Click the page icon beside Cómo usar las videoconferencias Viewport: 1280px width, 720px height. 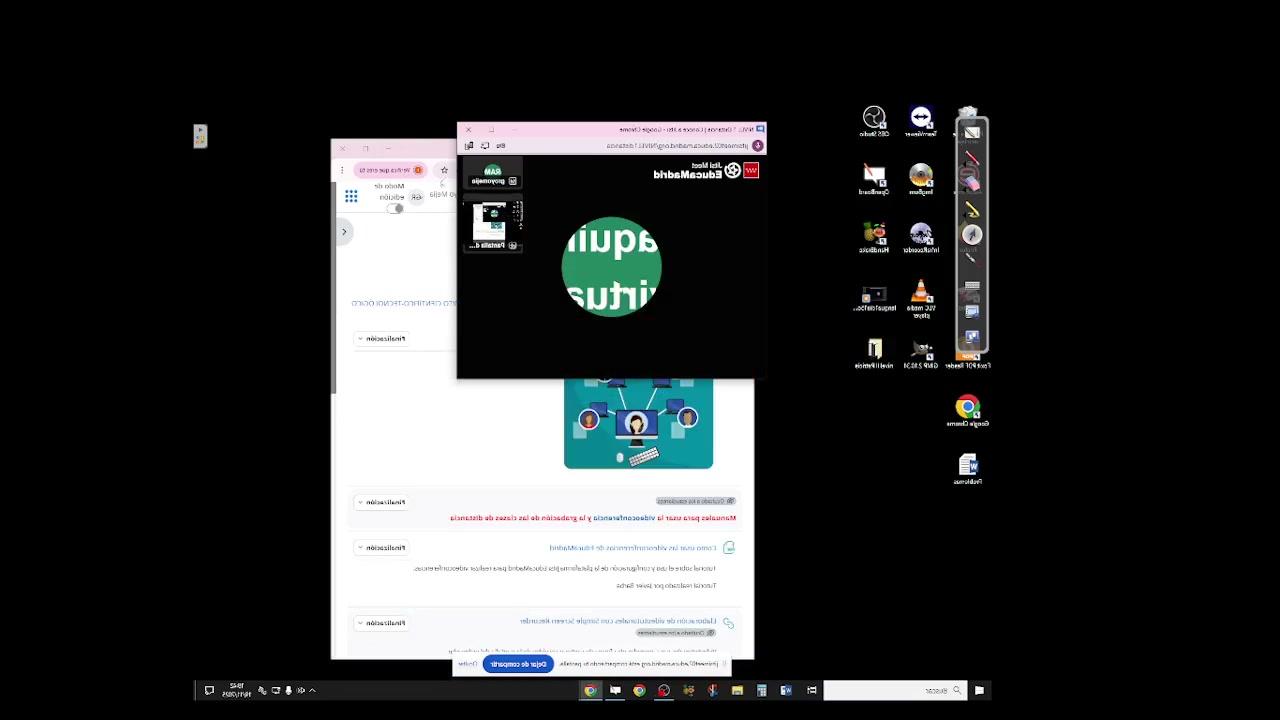pyautogui.click(x=728, y=548)
